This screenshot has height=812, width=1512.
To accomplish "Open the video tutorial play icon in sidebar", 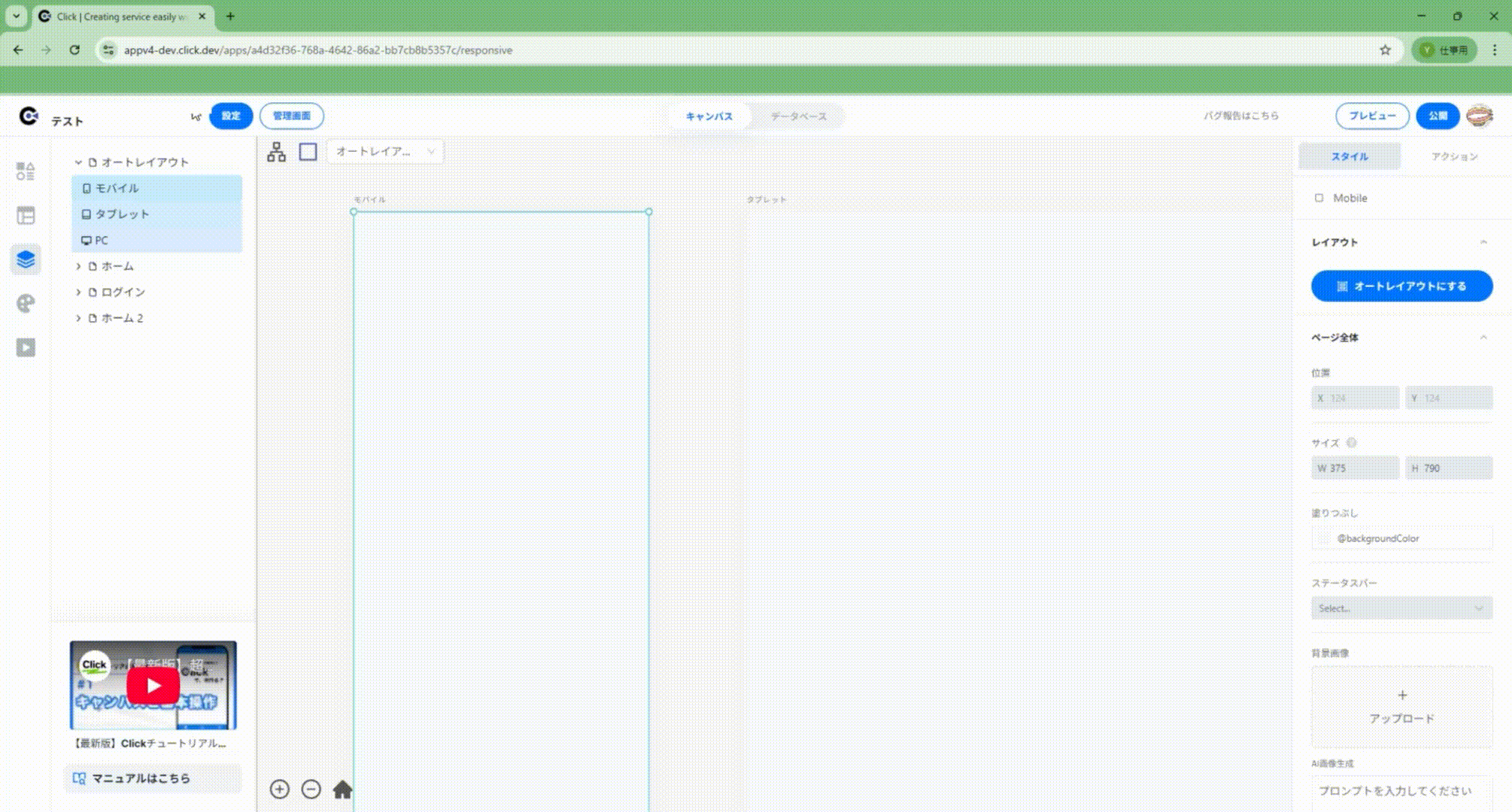I will point(26,347).
